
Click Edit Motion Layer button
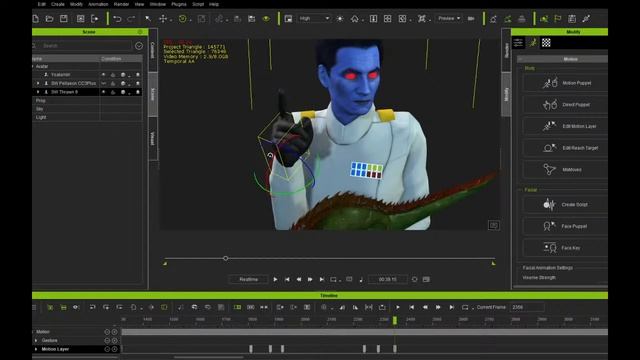(x=565, y=126)
